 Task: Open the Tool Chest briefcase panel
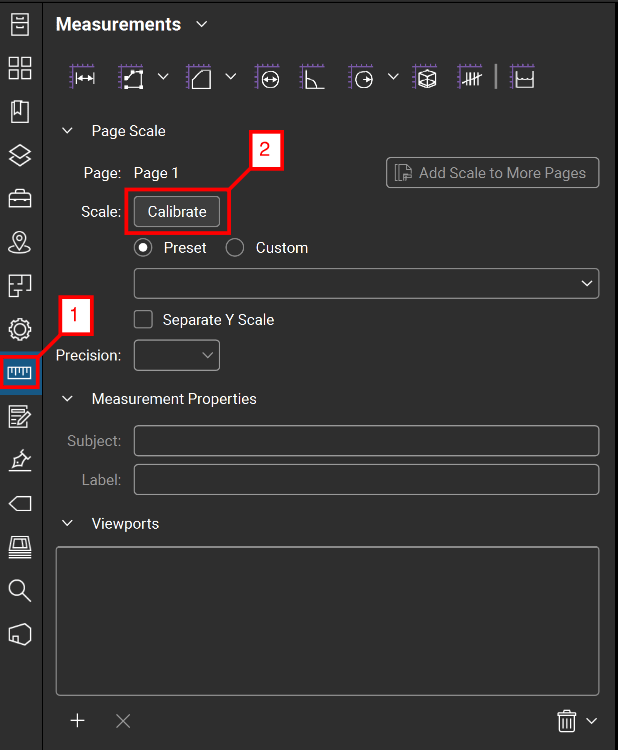pos(20,199)
